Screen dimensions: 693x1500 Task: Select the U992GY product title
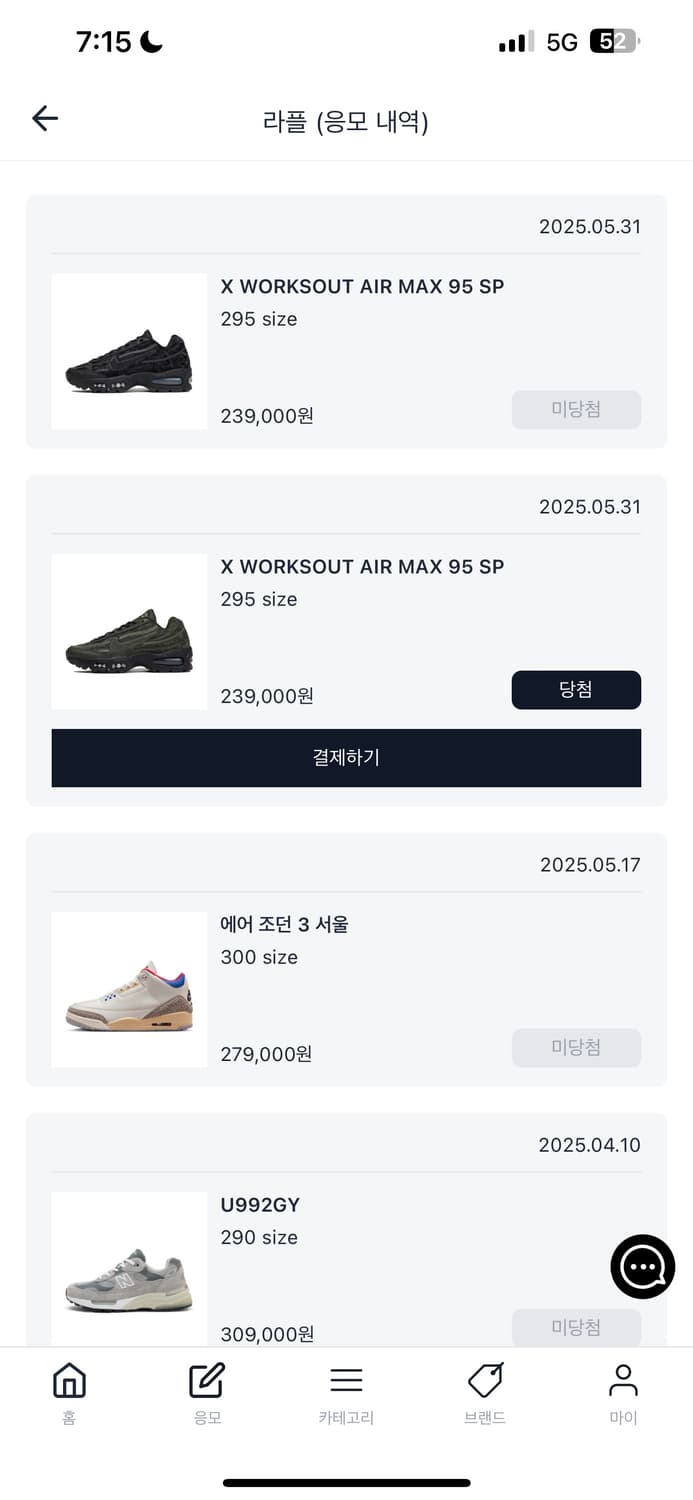click(x=260, y=1205)
